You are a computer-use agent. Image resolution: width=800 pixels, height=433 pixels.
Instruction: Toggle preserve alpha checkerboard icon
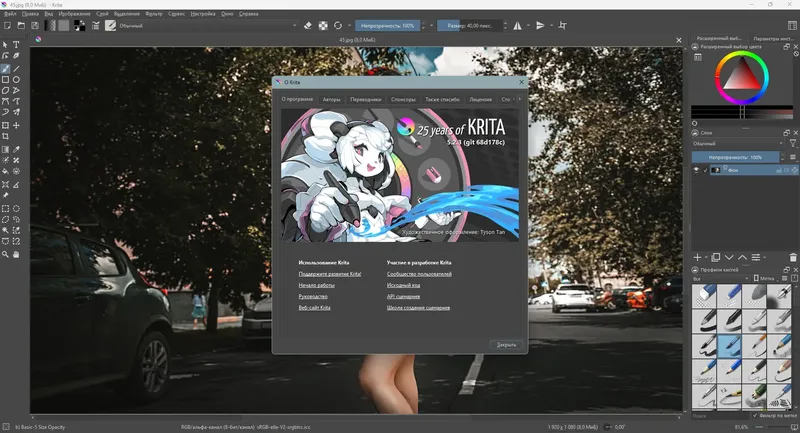tap(323, 26)
